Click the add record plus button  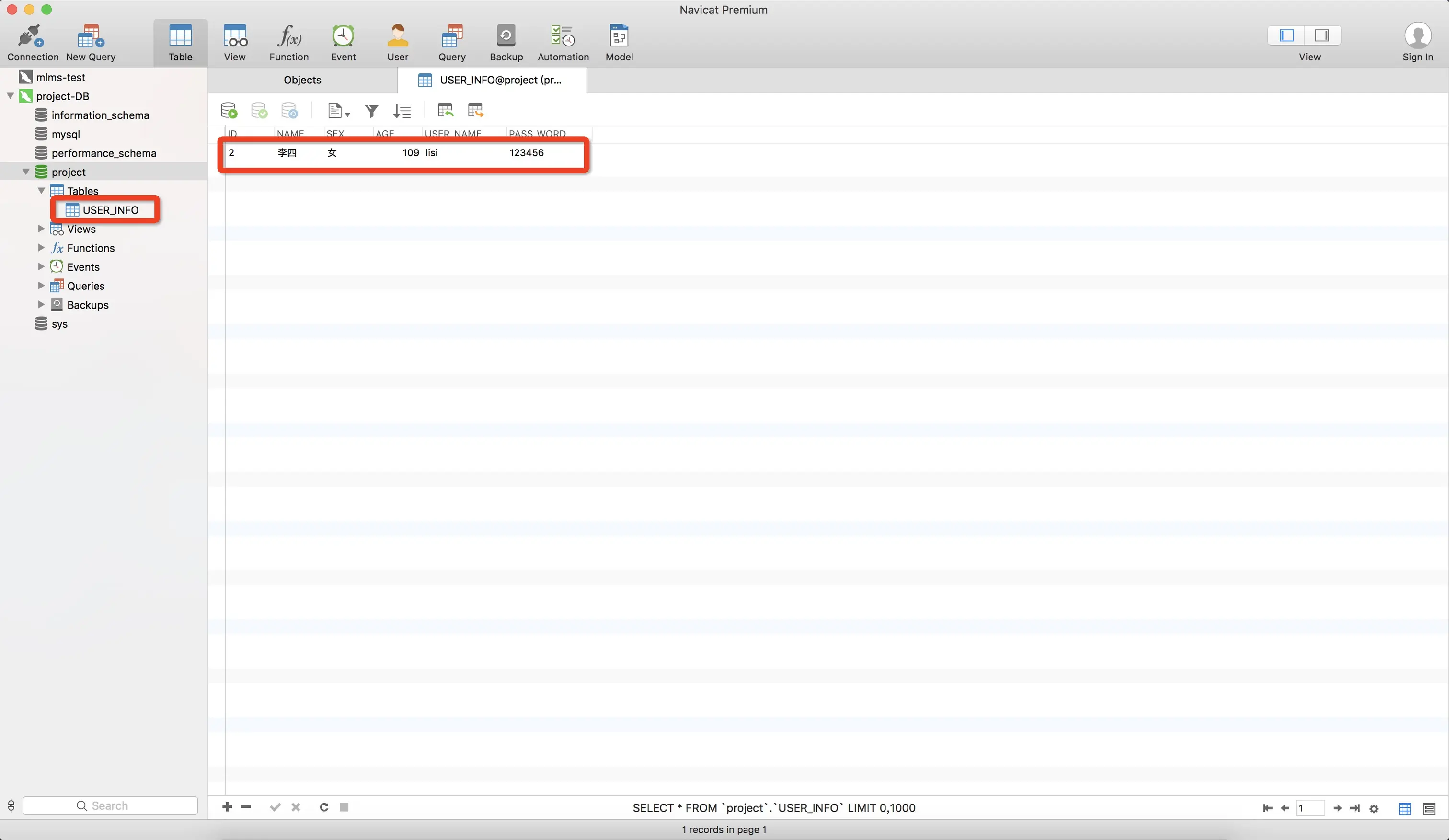(x=227, y=807)
